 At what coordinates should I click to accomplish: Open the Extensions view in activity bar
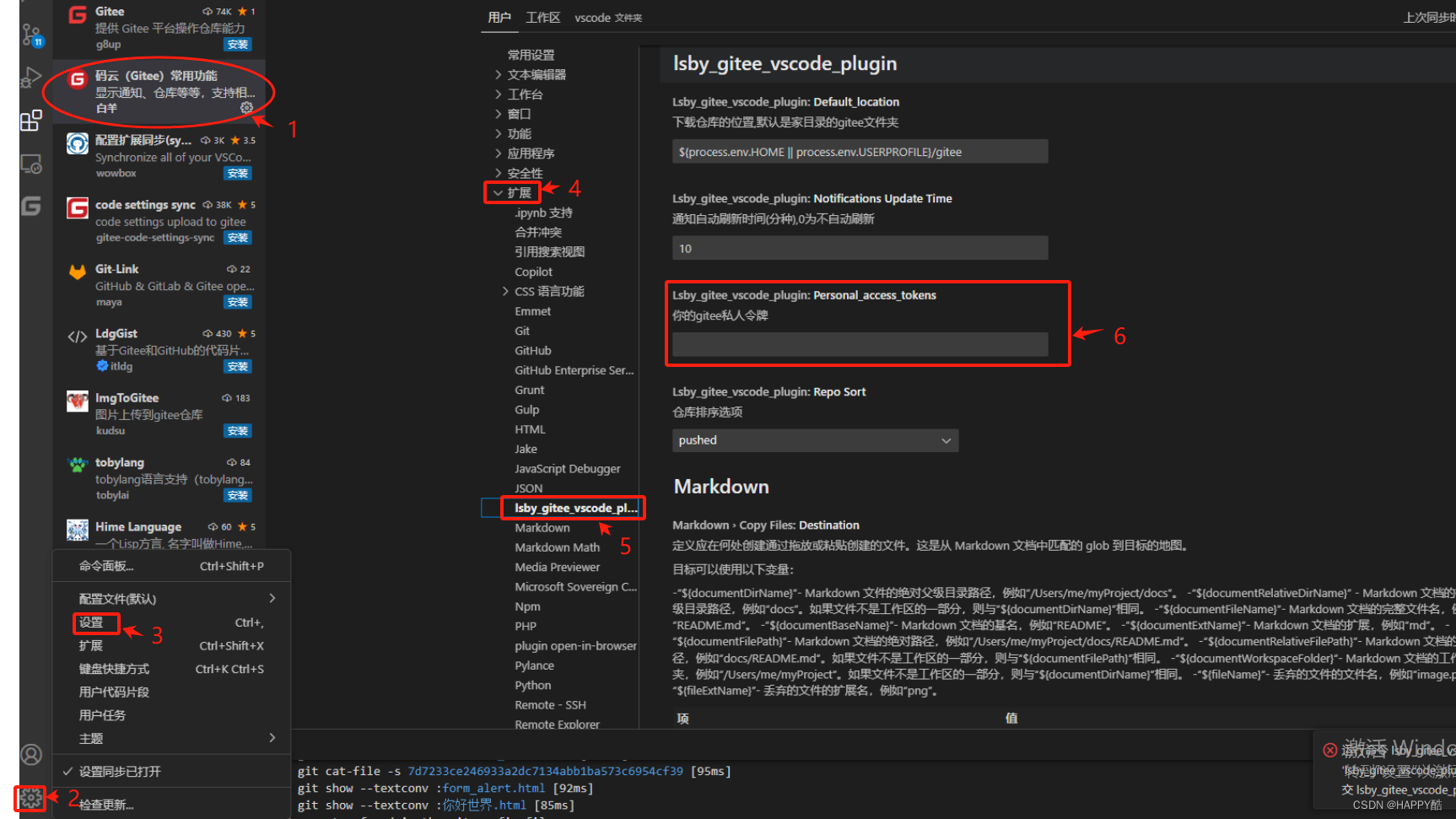31,121
